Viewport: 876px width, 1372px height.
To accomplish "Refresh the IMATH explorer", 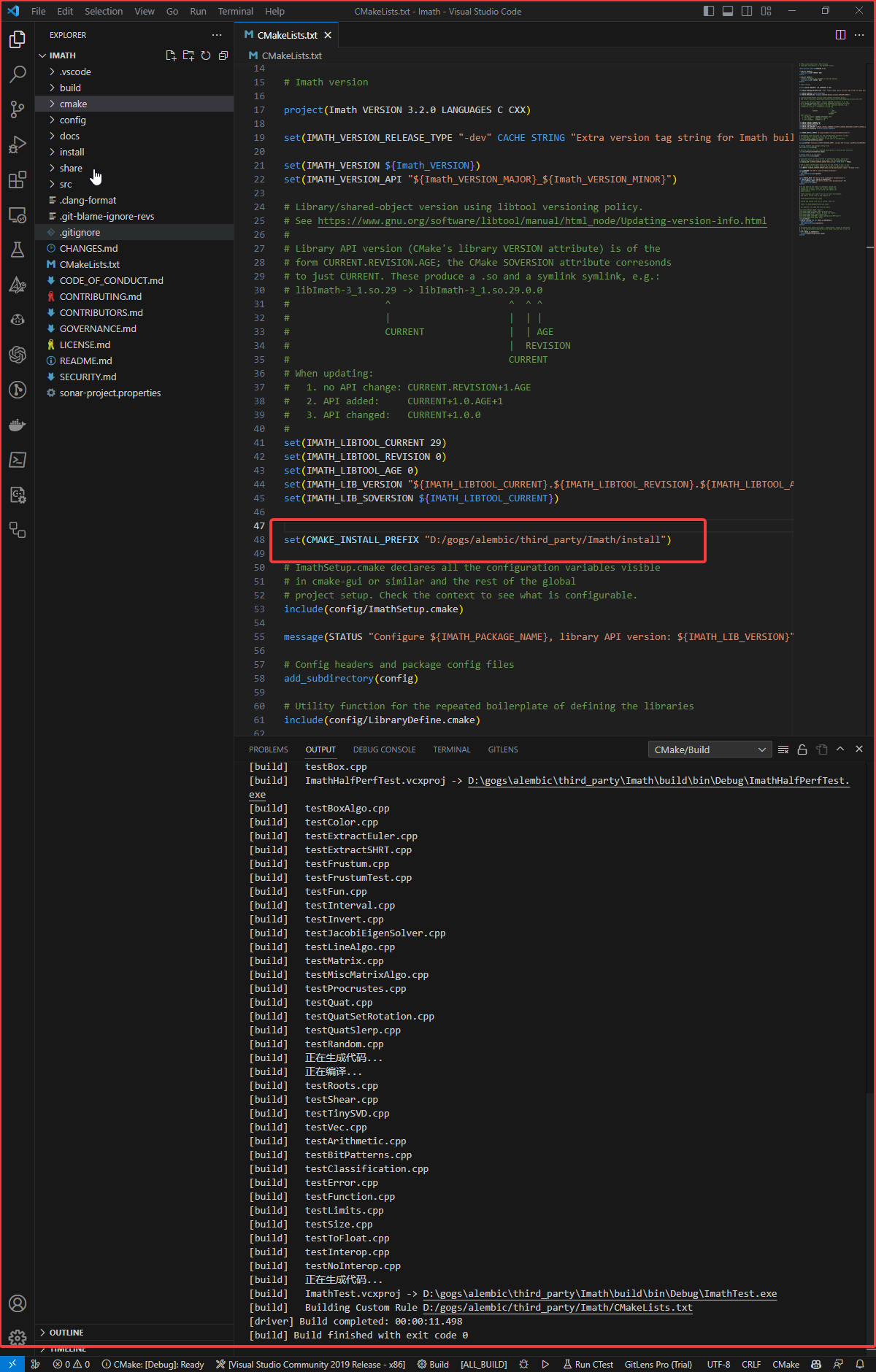I will pos(206,55).
